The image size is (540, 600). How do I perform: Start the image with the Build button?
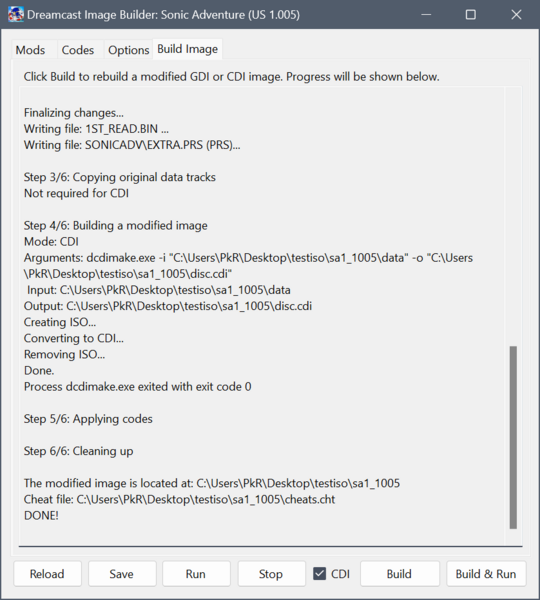point(399,574)
